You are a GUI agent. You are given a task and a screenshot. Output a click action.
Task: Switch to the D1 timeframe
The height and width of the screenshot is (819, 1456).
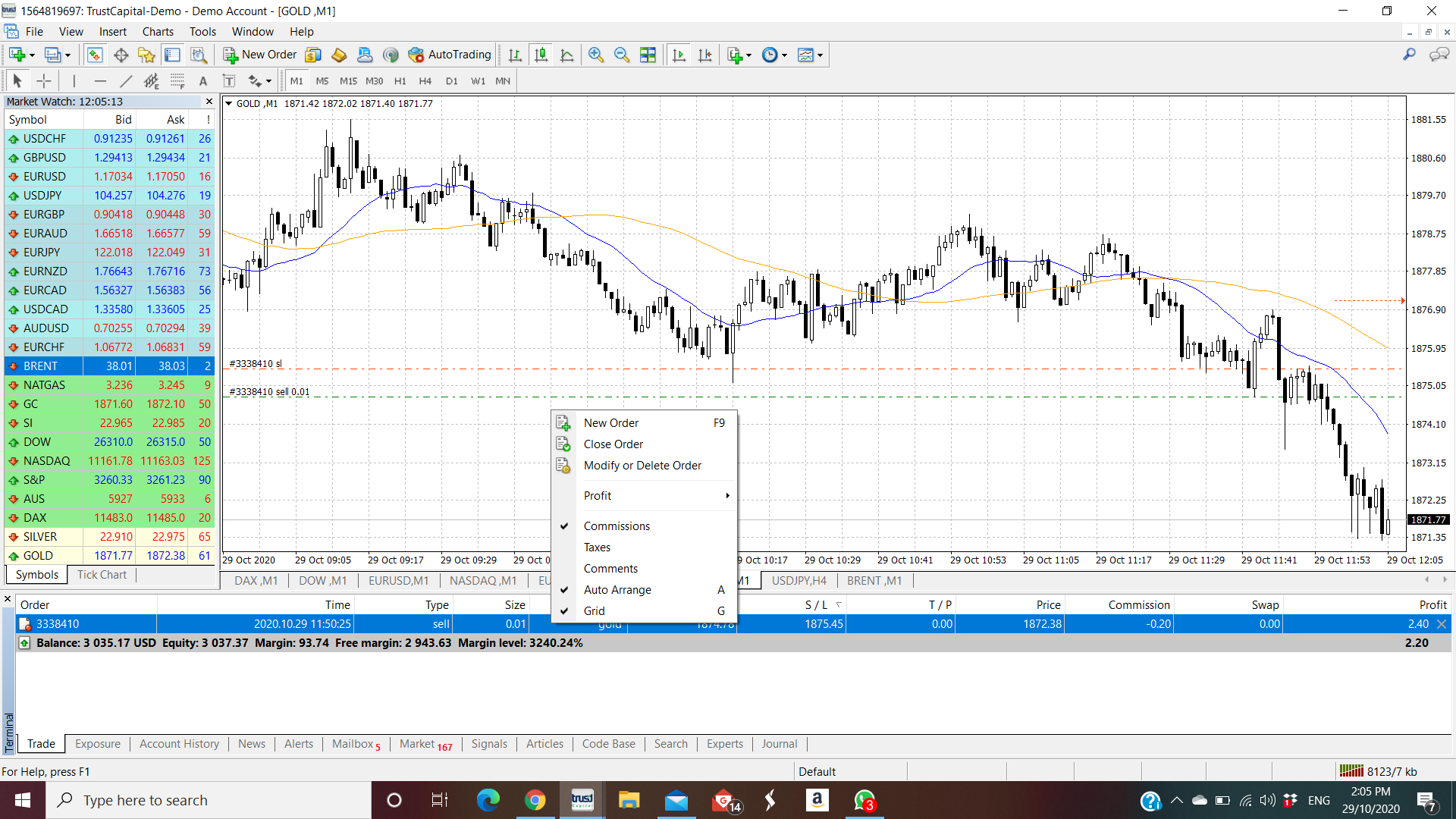pos(451,80)
